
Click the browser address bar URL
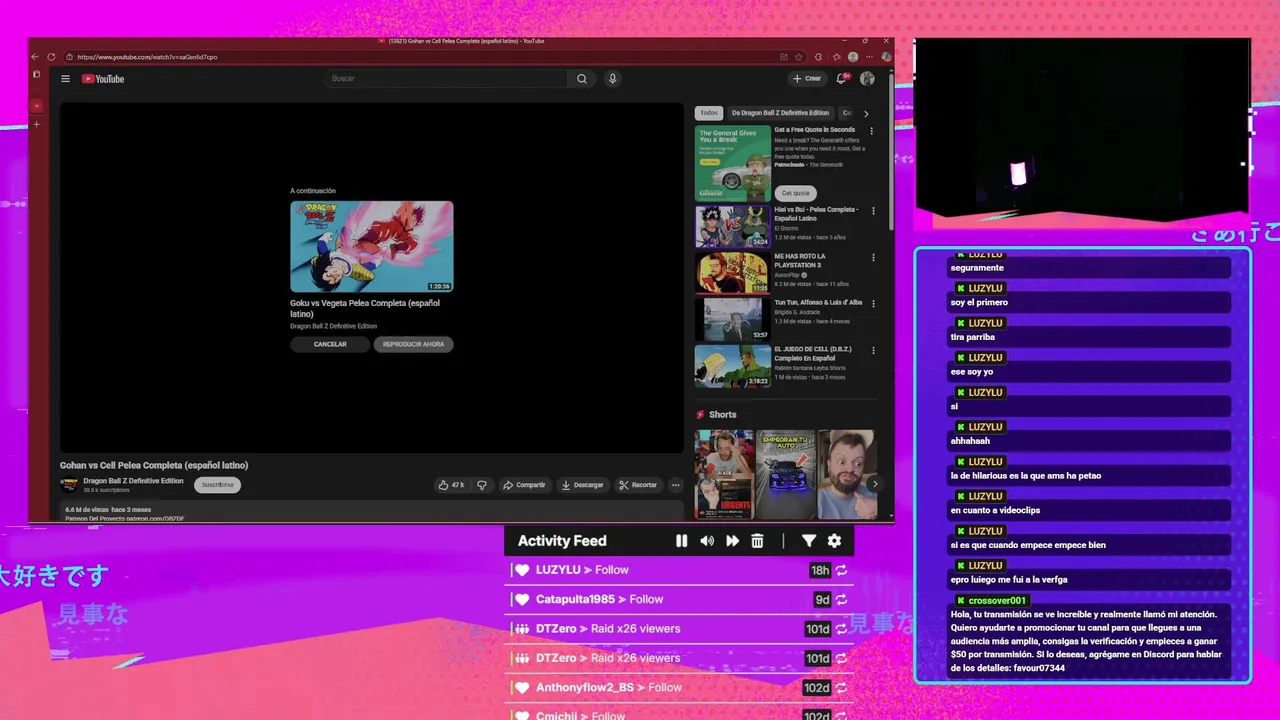coord(147,57)
